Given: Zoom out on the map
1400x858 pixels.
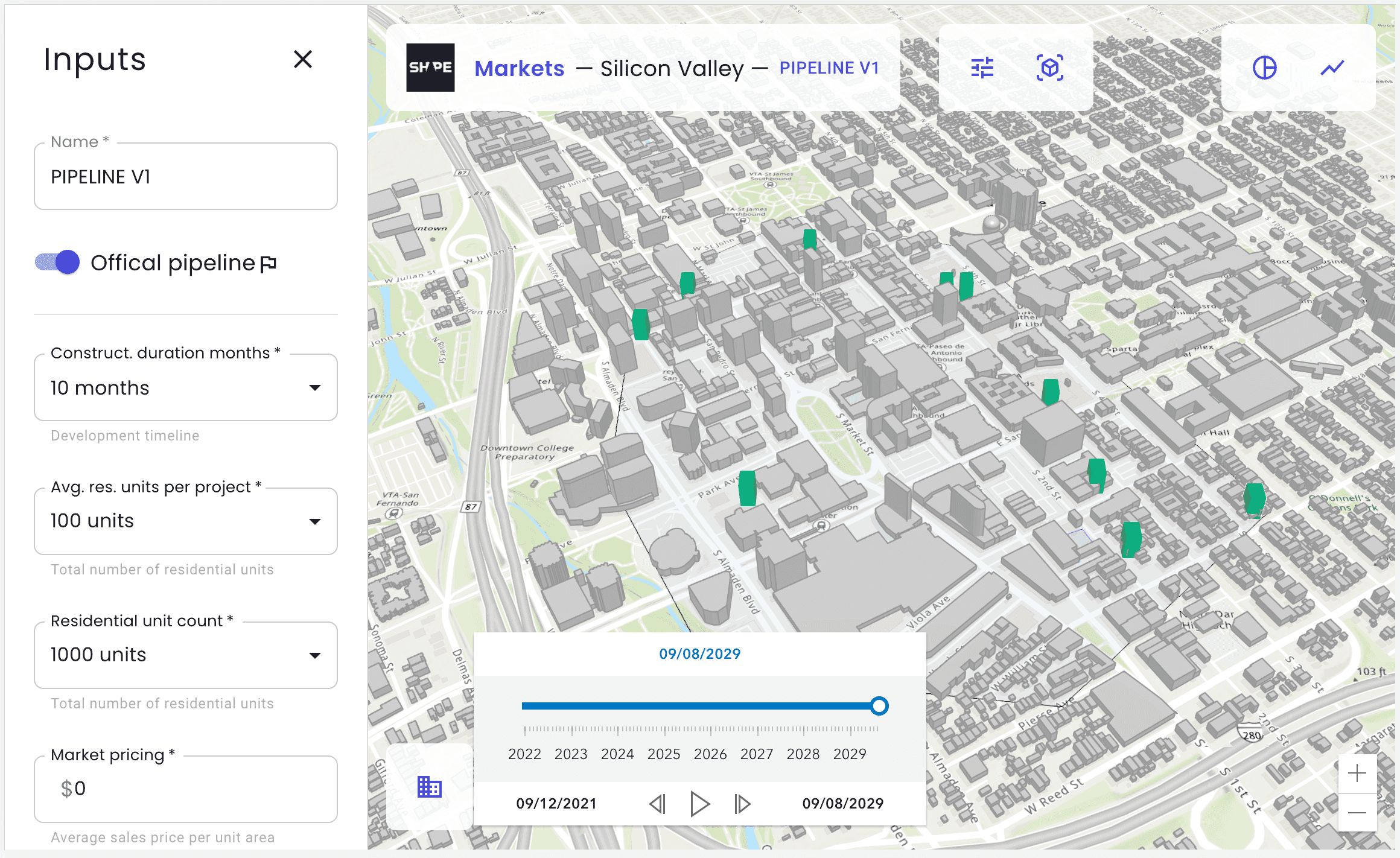Looking at the screenshot, I should [x=1357, y=813].
